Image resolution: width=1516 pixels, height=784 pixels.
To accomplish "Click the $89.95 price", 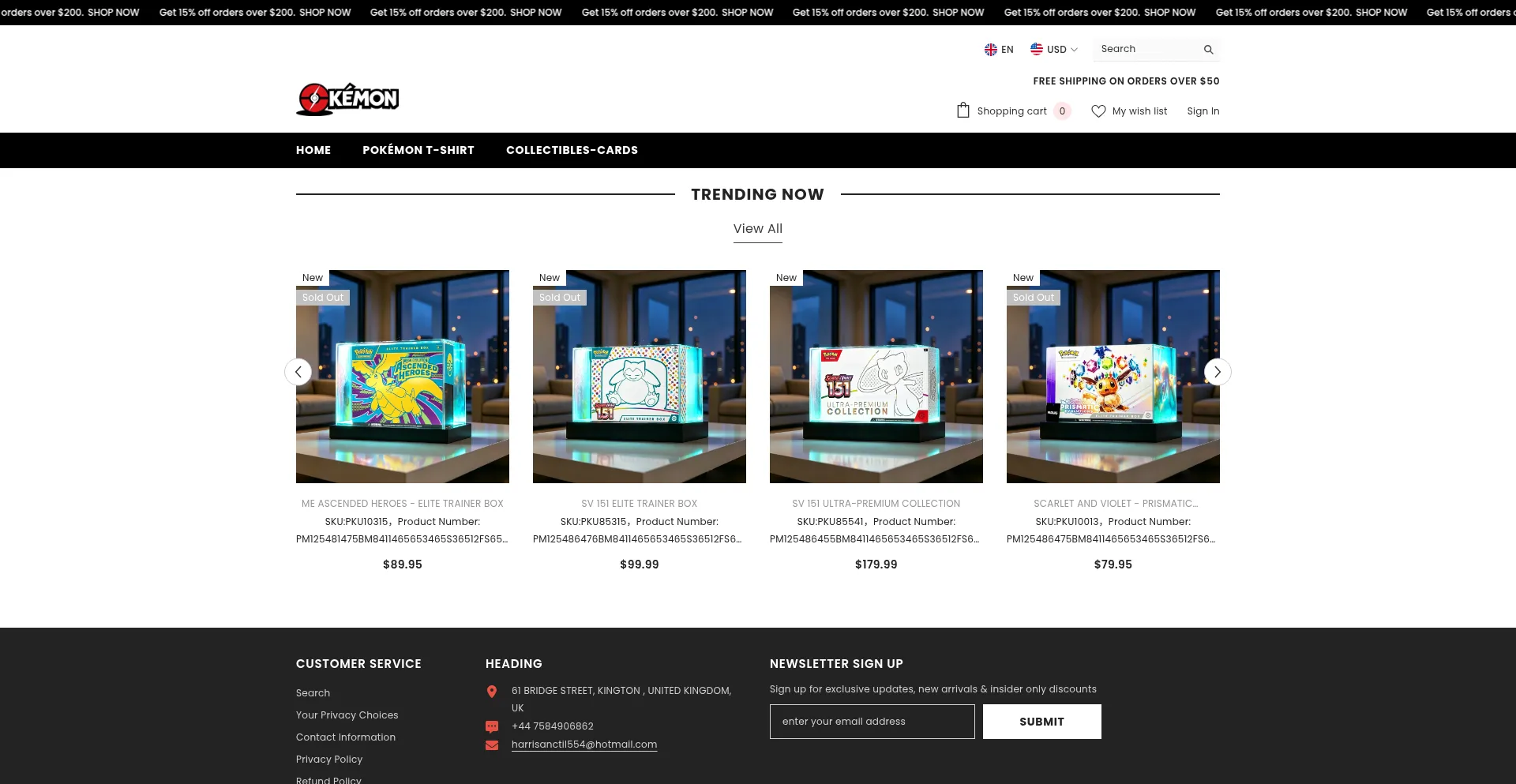I will [x=403, y=565].
